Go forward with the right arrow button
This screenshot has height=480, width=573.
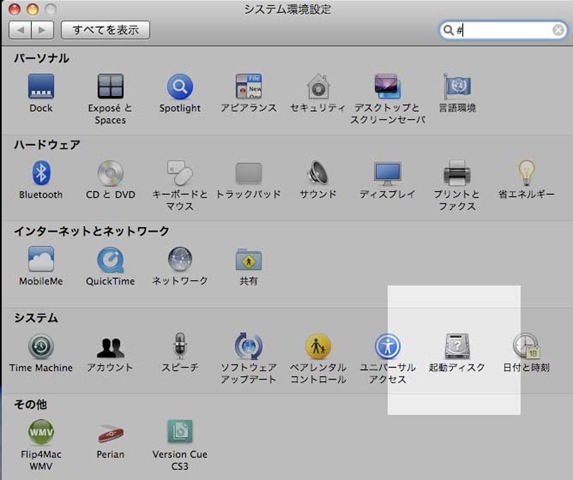pos(43,30)
